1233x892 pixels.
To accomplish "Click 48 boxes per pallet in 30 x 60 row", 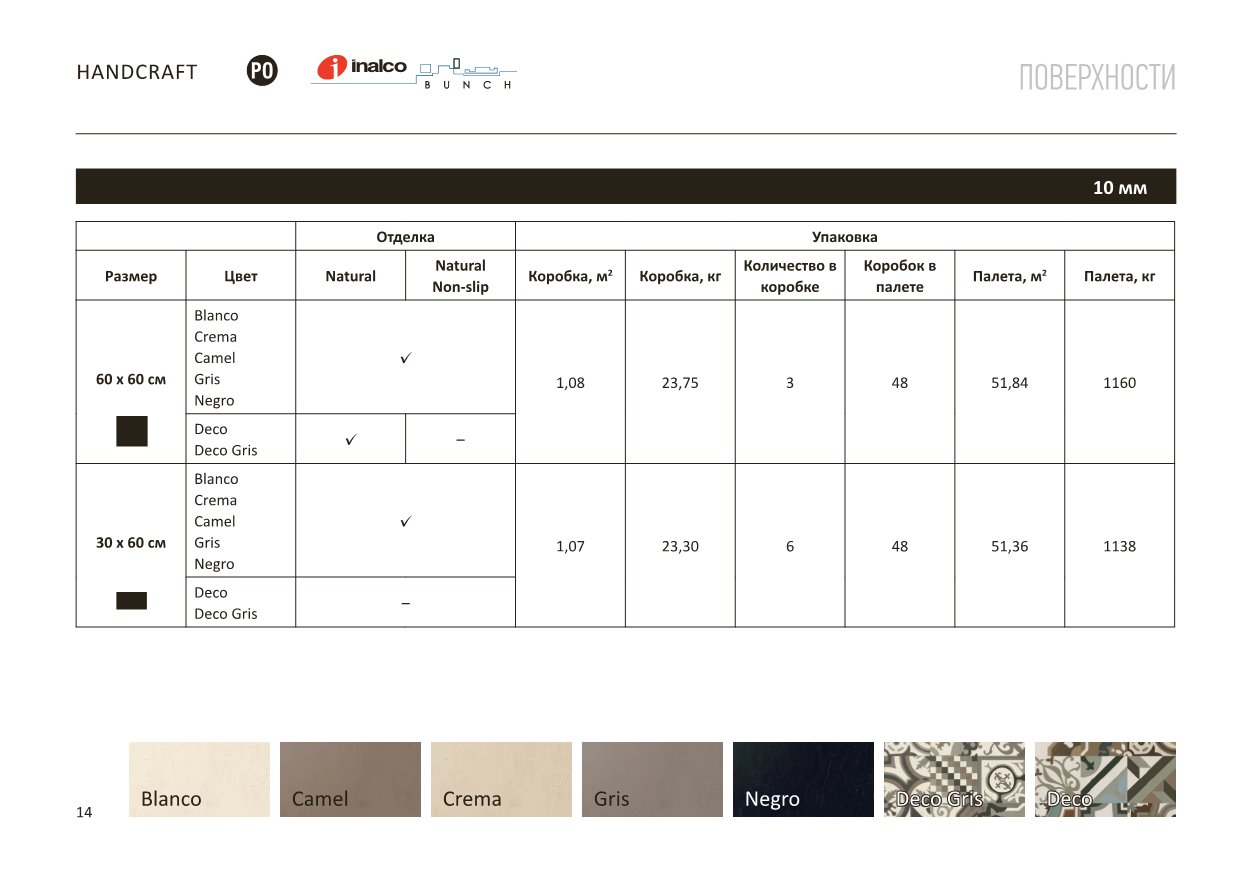I will pyautogui.click(x=900, y=546).
